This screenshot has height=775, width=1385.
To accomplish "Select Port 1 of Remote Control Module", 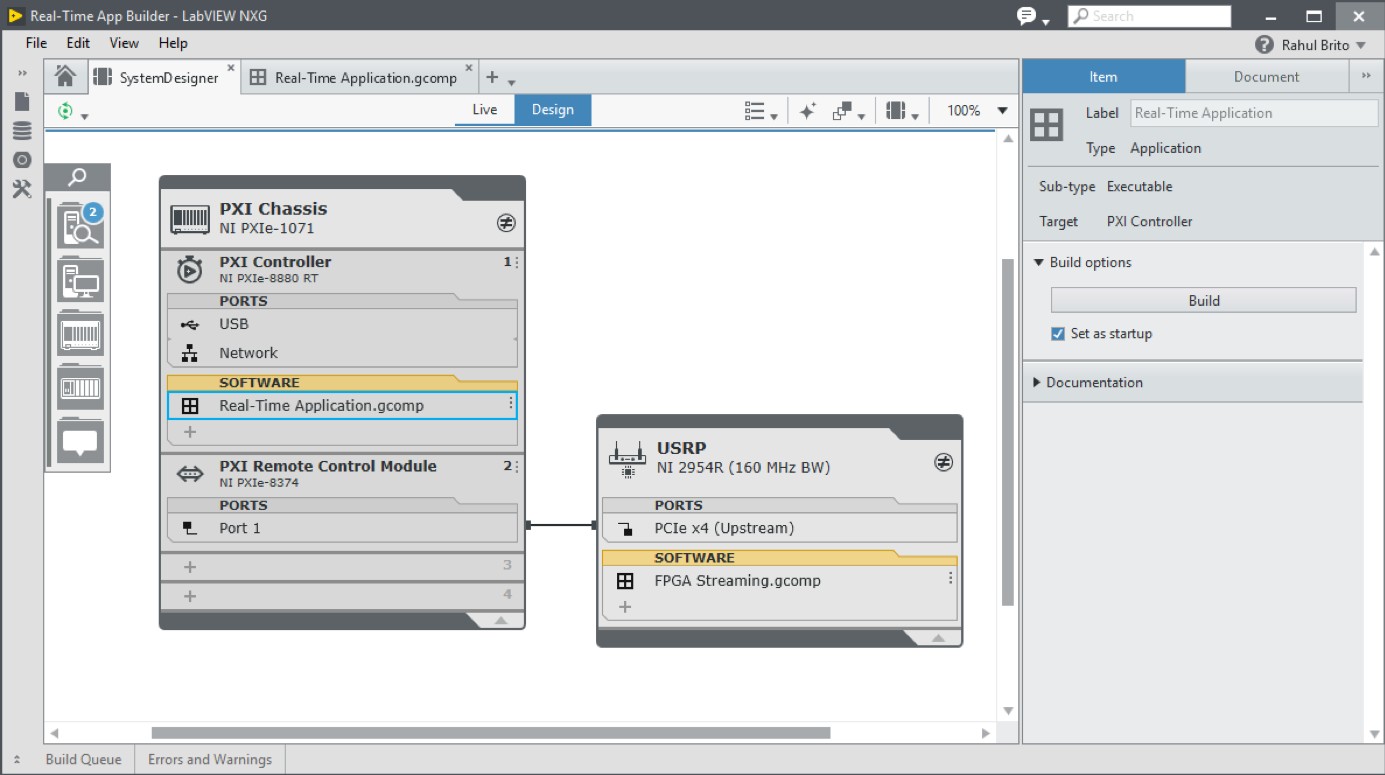I will click(x=342, y=528).
